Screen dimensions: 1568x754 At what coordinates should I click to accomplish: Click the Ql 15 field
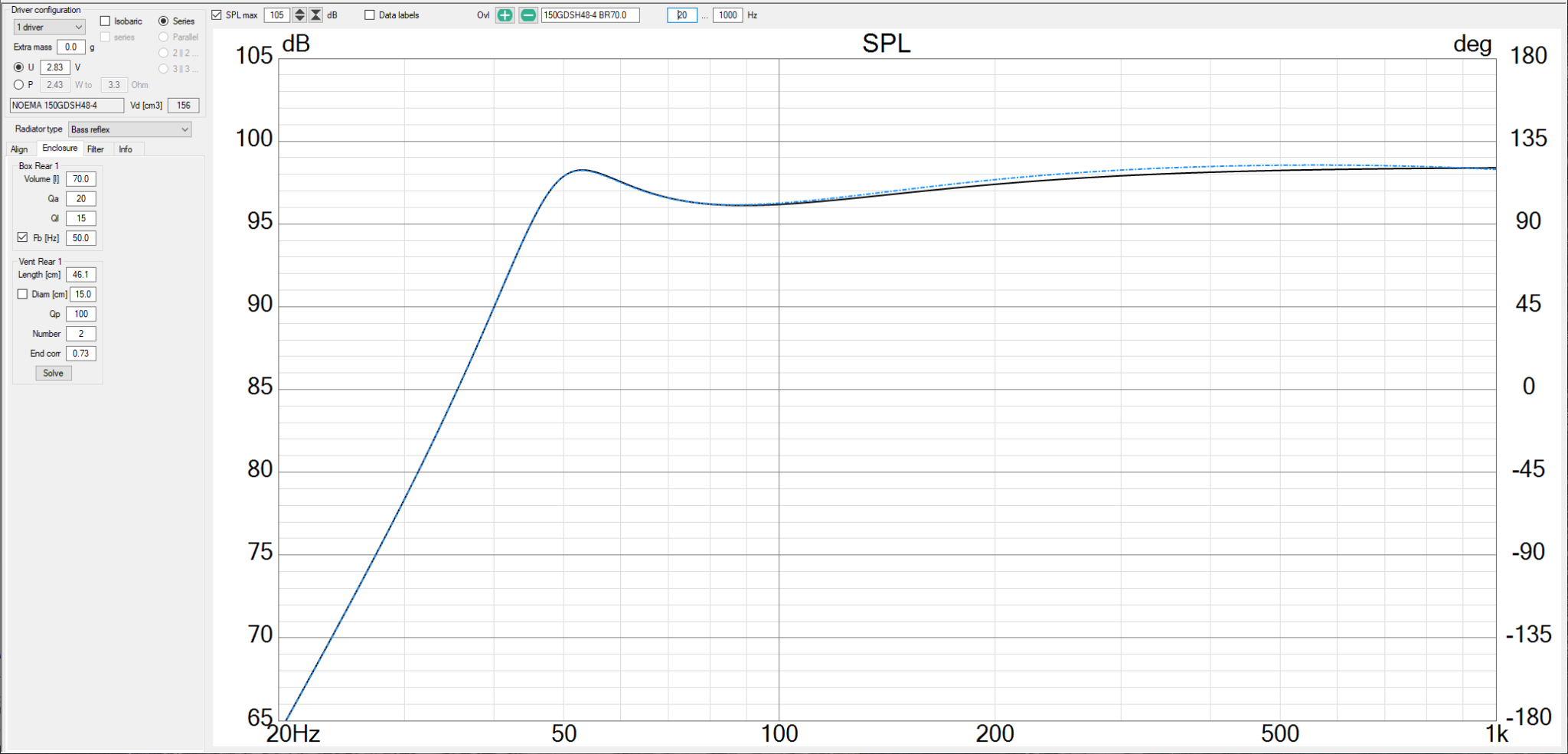click(81, 218)
